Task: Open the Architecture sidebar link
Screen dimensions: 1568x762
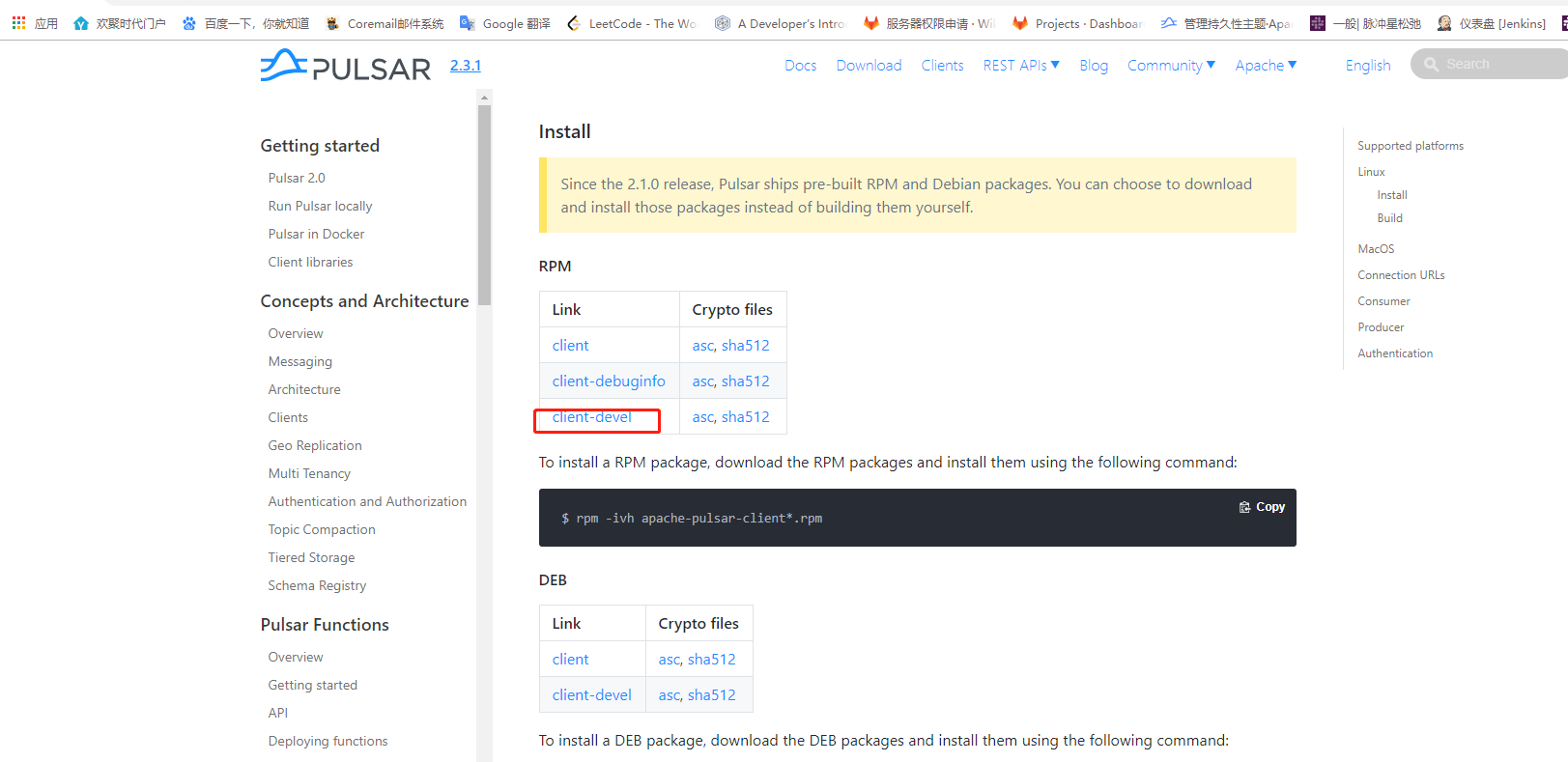Action: tap(304, 389)
